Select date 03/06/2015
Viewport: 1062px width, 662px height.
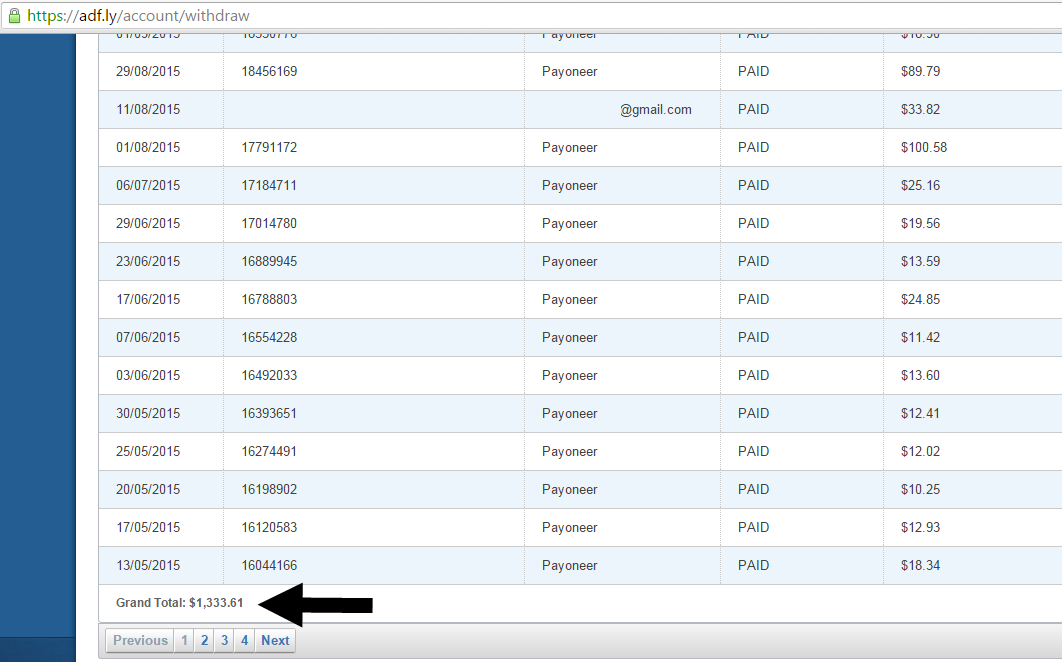(x=148, y=375)
